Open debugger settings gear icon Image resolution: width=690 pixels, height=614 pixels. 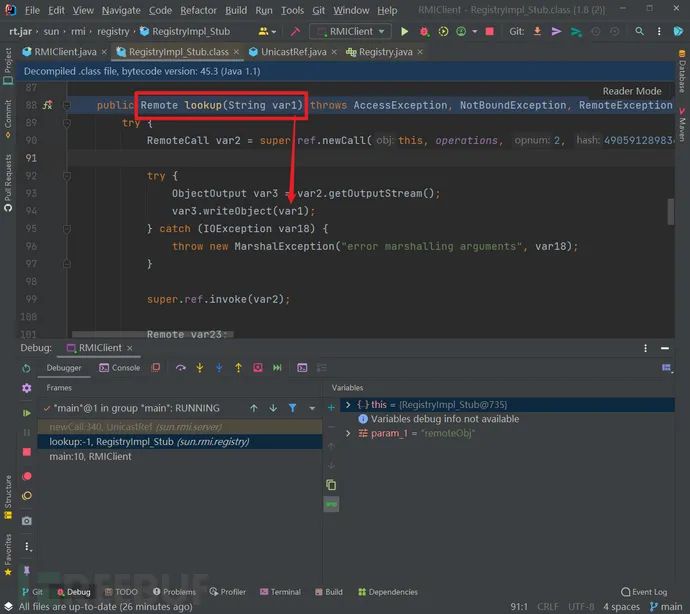26,388
